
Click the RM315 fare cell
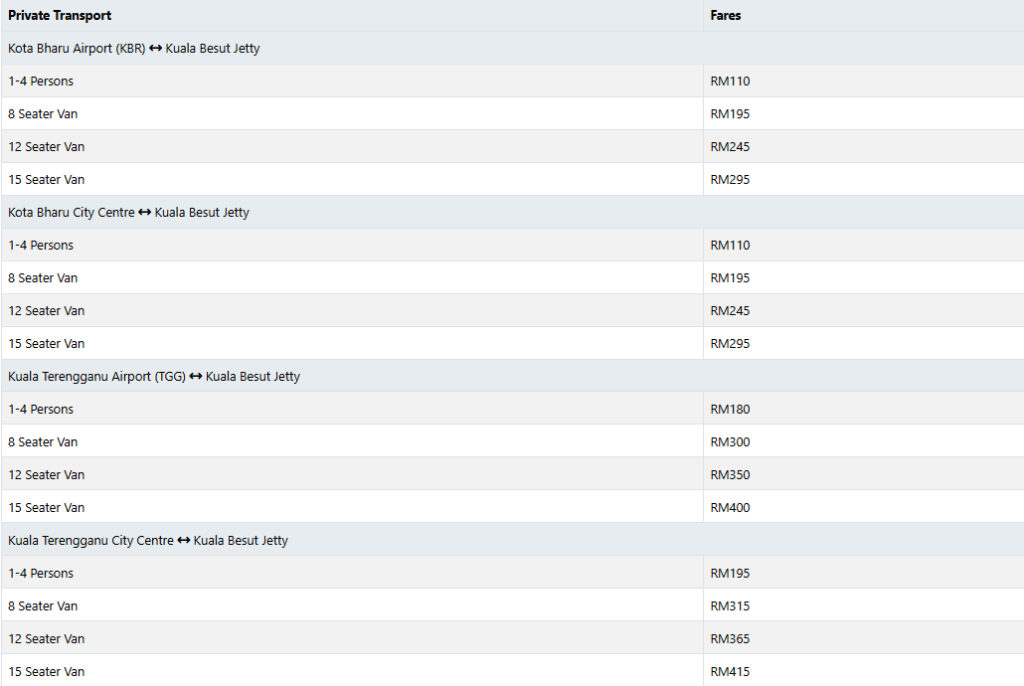(730, 606)
